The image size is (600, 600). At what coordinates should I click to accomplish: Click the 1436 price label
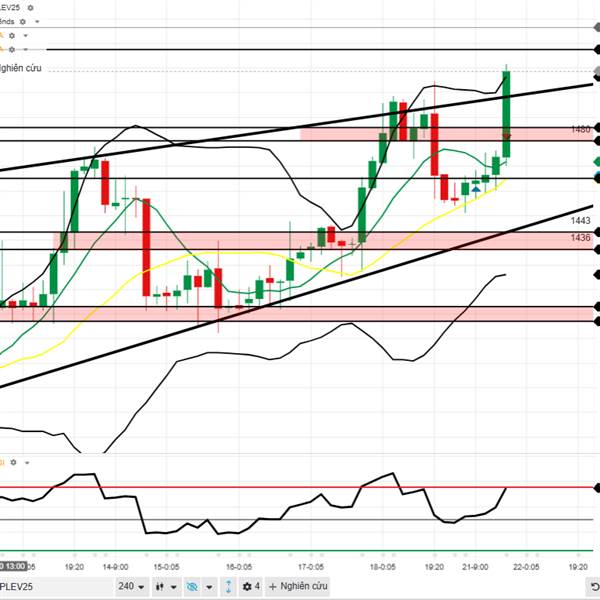pyautogui.click(x=580, y=238)
